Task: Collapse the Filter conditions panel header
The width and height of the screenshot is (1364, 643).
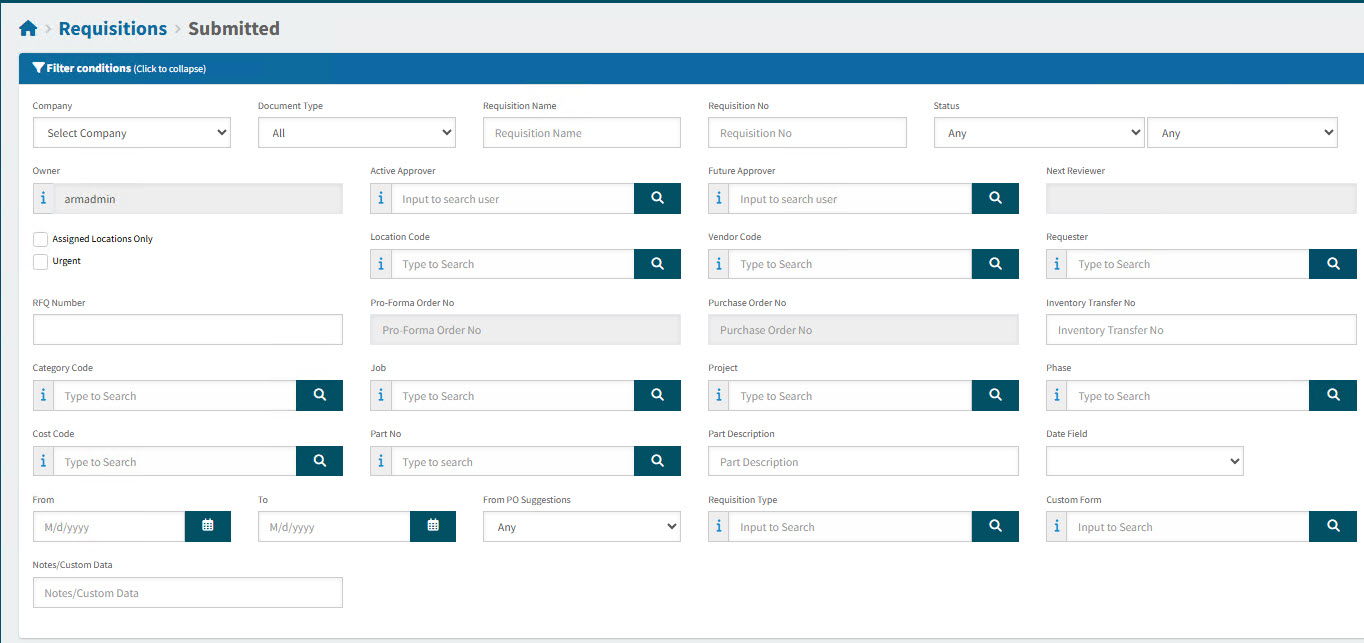Action: point(120,69)
